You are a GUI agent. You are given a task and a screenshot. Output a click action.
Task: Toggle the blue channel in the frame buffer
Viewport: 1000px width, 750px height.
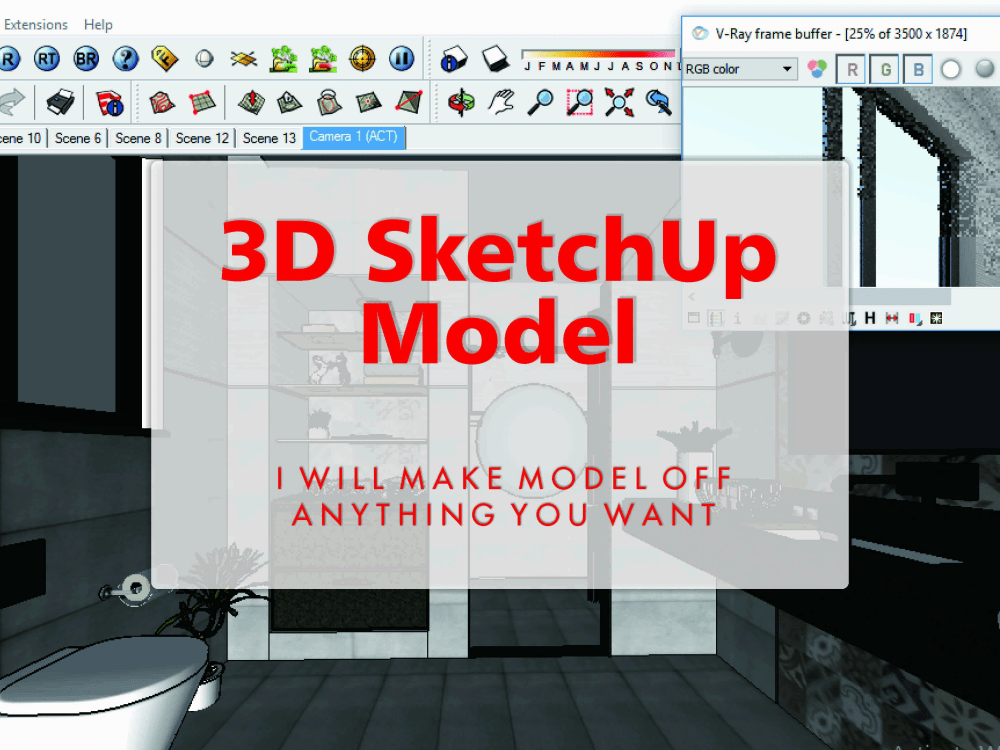point(917,68)
